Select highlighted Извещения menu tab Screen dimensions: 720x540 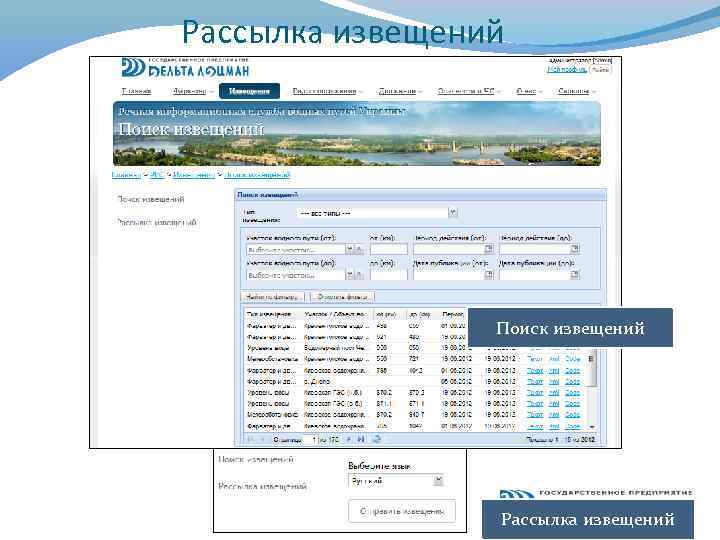coord(249,91)
